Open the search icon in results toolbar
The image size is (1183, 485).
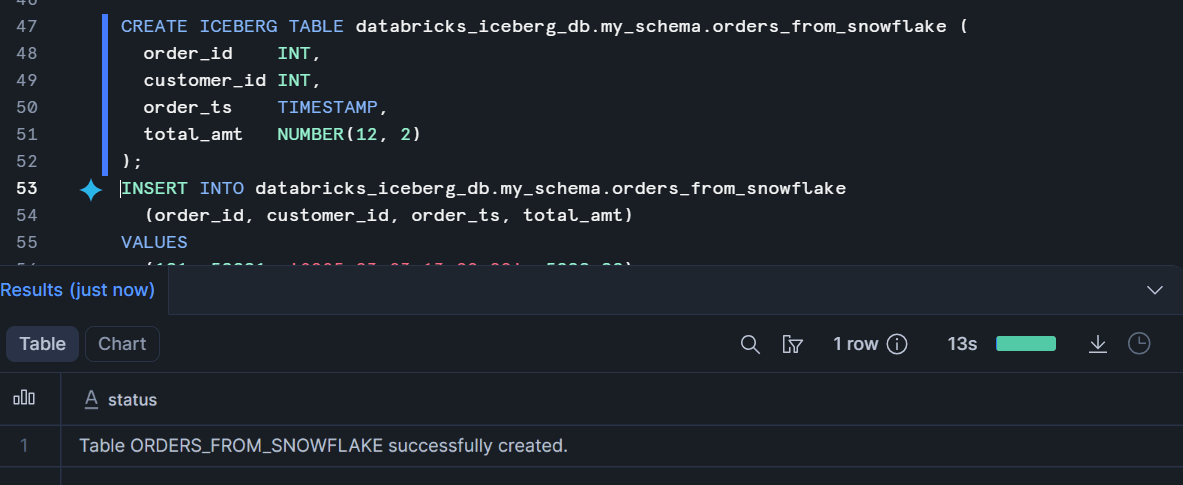pyautogui.click(x=750, y=344)
